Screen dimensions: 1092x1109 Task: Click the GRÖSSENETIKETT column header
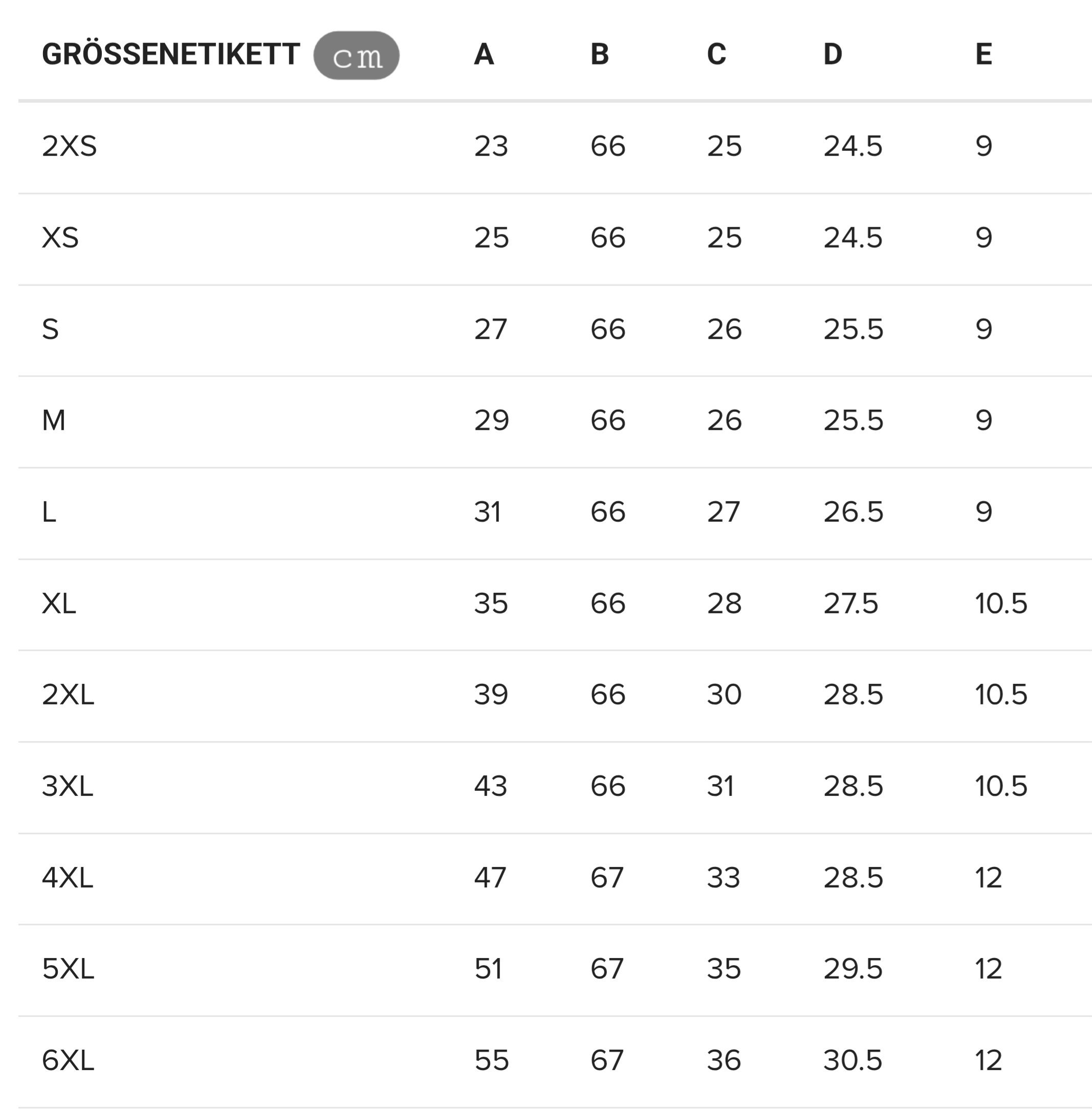tap(171, 54)
